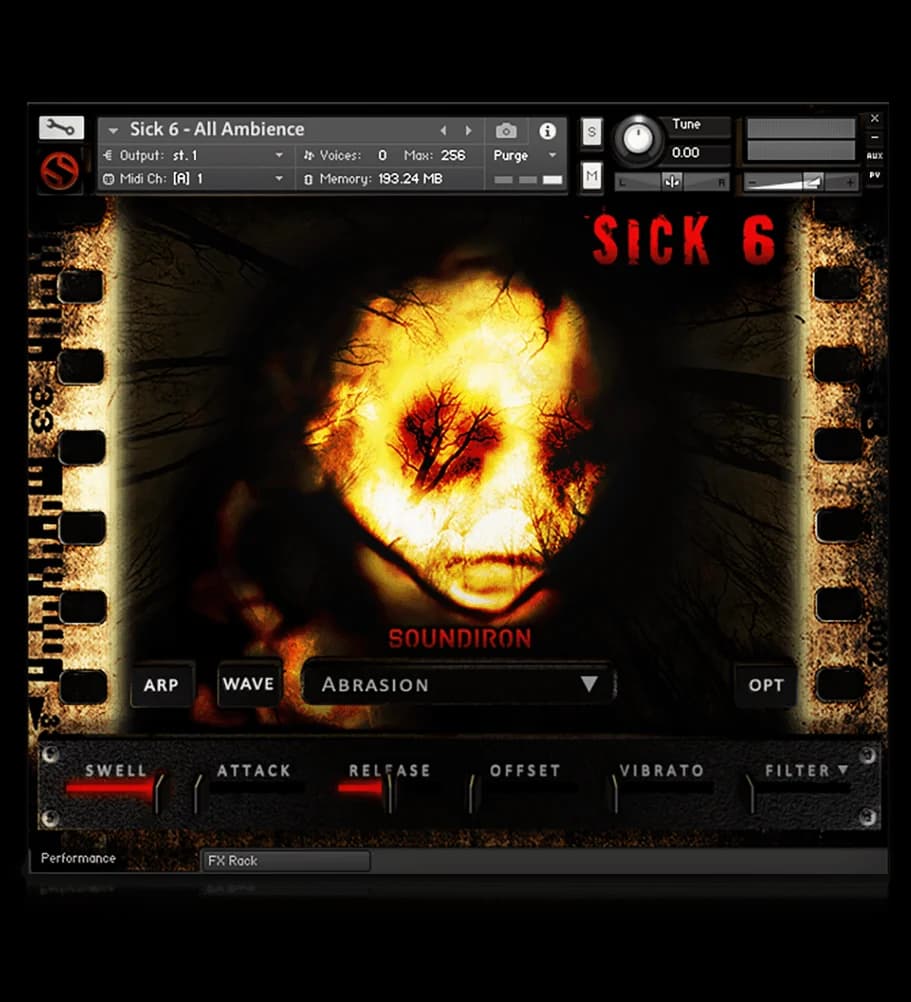Solo the instrument with the S button

point(591,131)
